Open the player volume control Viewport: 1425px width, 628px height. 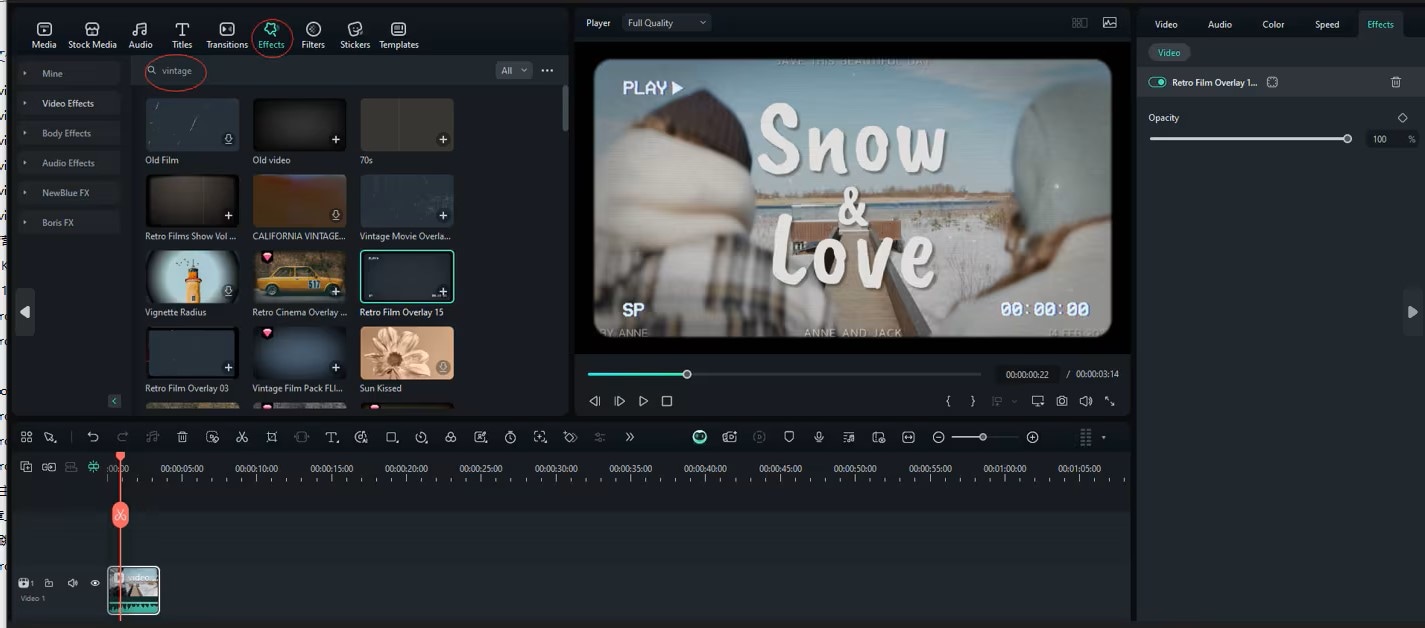[x=1086, y=401]
